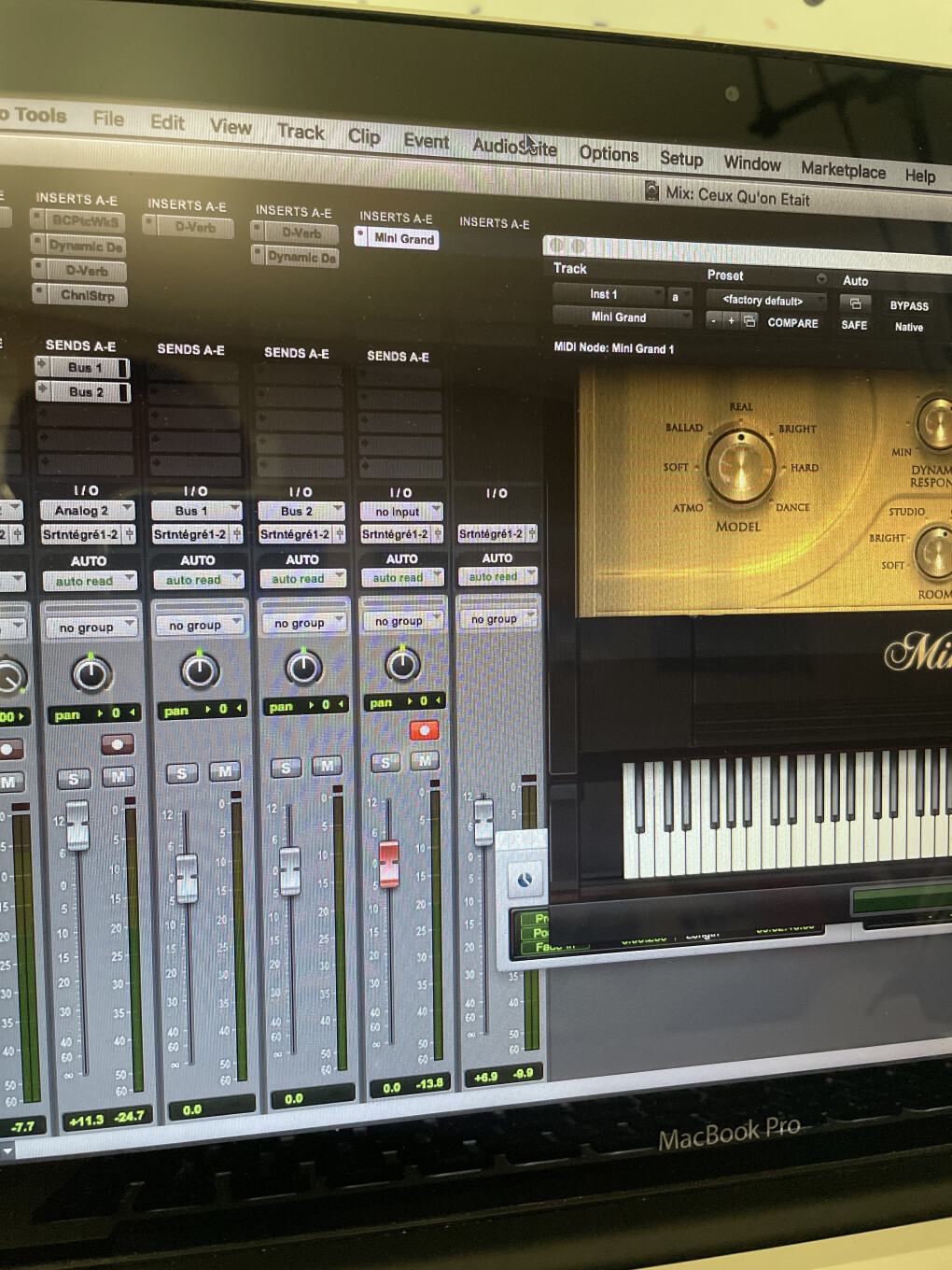
Task: Arm record on the Analog 2 track
Action: click(x=117, y=744)
